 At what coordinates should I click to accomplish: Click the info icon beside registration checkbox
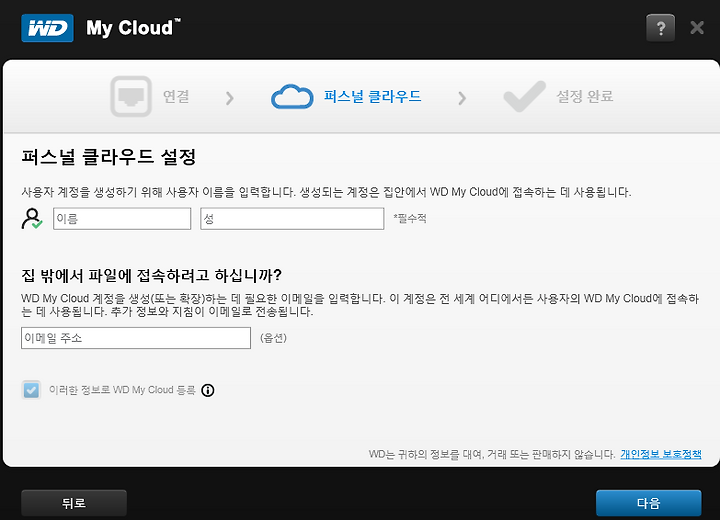(208, 390)
